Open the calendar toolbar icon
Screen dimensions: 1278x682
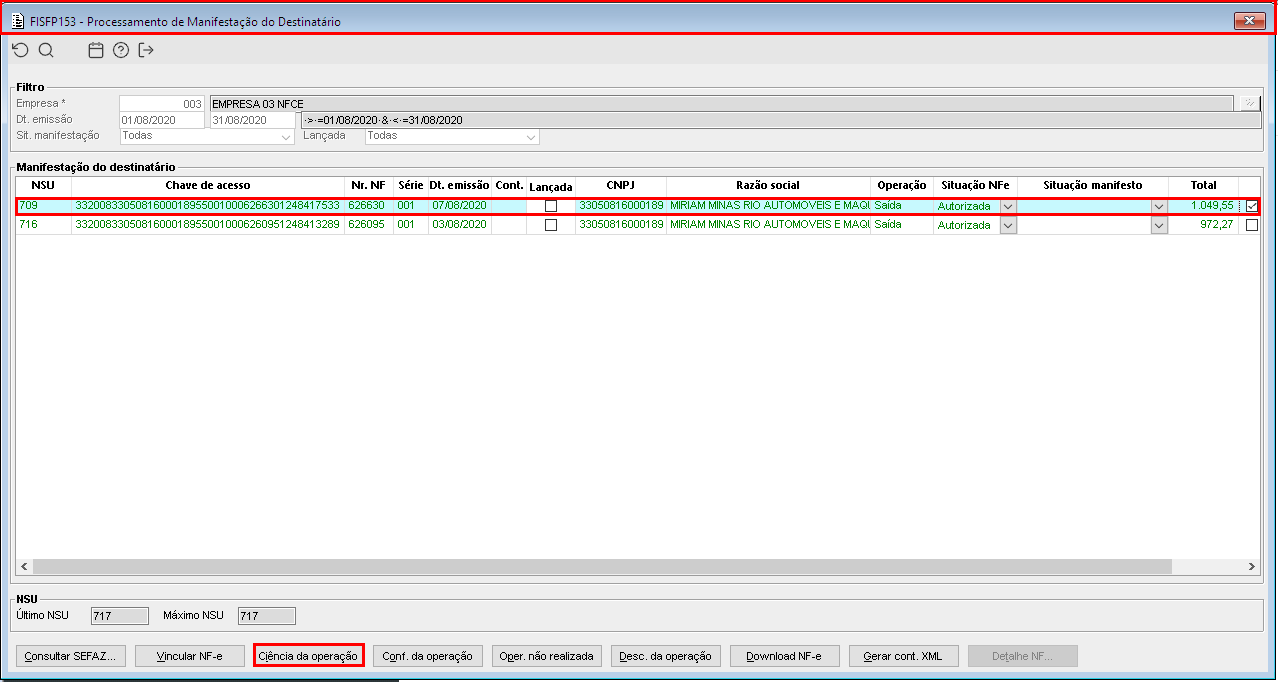96,50
